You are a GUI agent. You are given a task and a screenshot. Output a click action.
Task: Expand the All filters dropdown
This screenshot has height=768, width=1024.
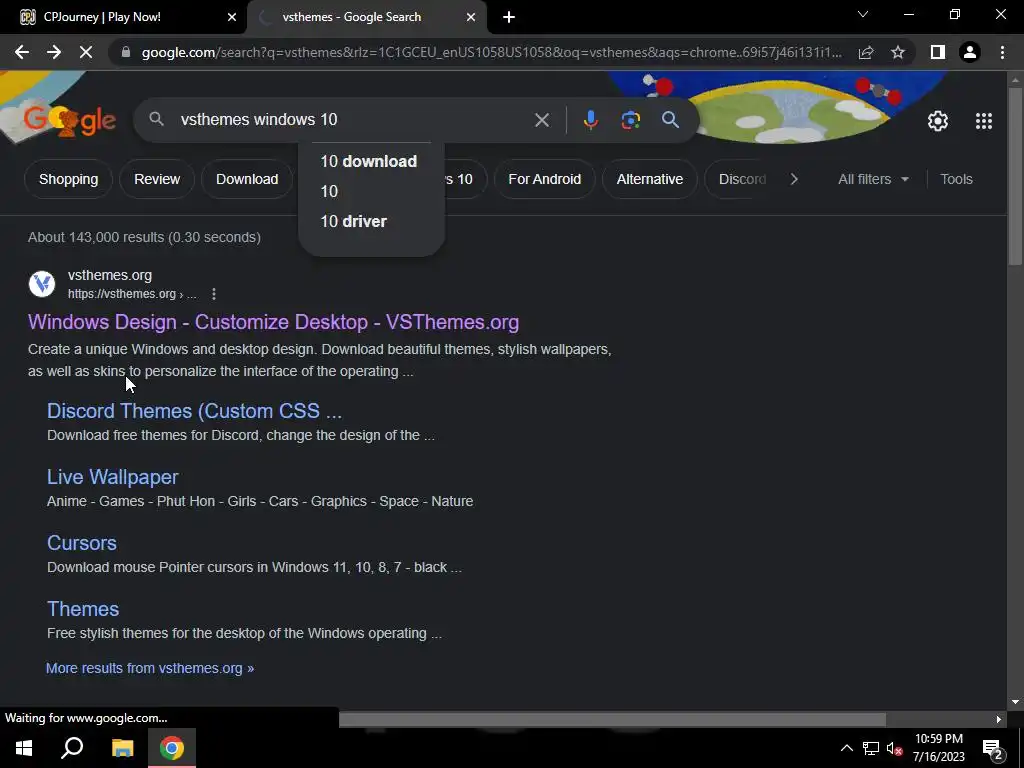pos(873,179)
